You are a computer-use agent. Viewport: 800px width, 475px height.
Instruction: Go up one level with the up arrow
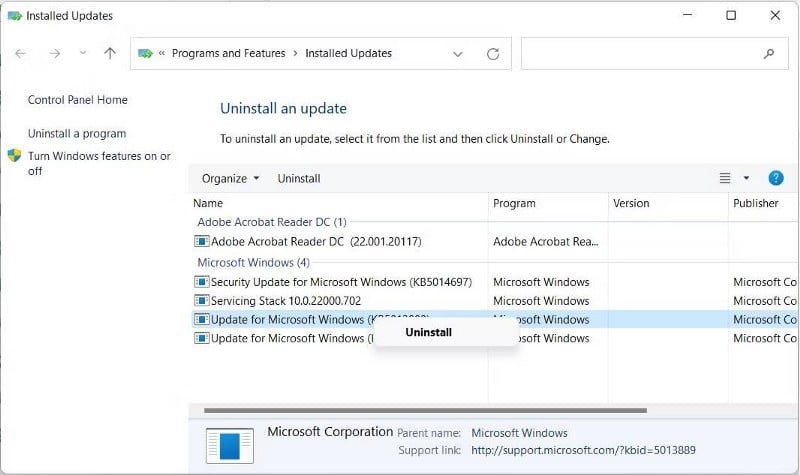coord(110,53)
